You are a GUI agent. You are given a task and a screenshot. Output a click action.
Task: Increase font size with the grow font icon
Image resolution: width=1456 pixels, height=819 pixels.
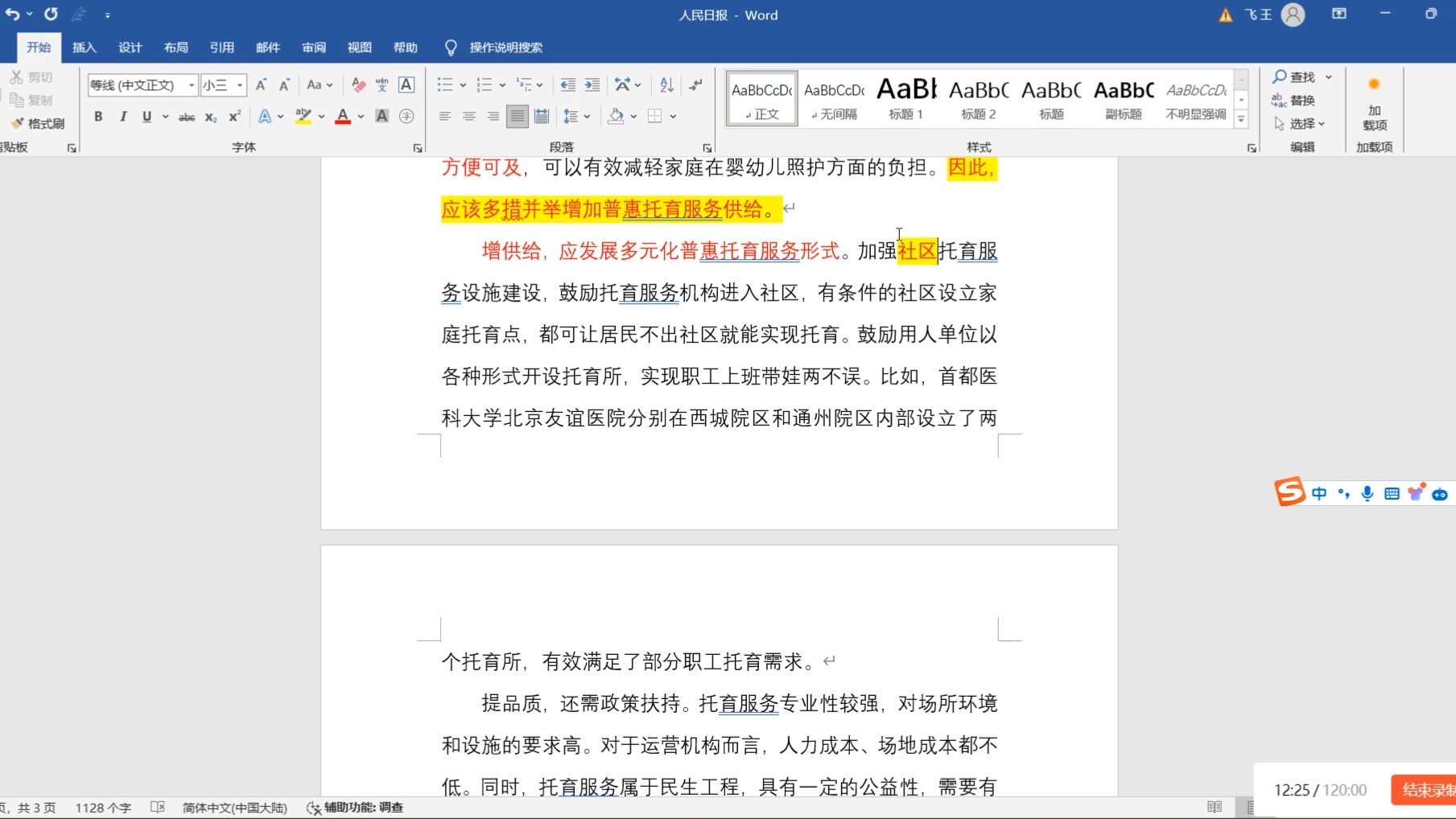pyautogui.click(x=261, y=84)
